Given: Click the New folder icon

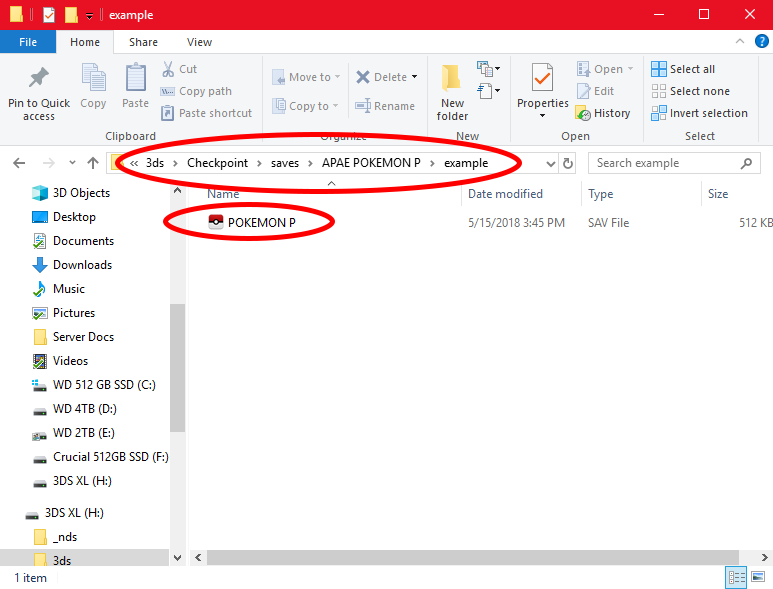Looking at the screenshot, I should click(x=452, y=78).
